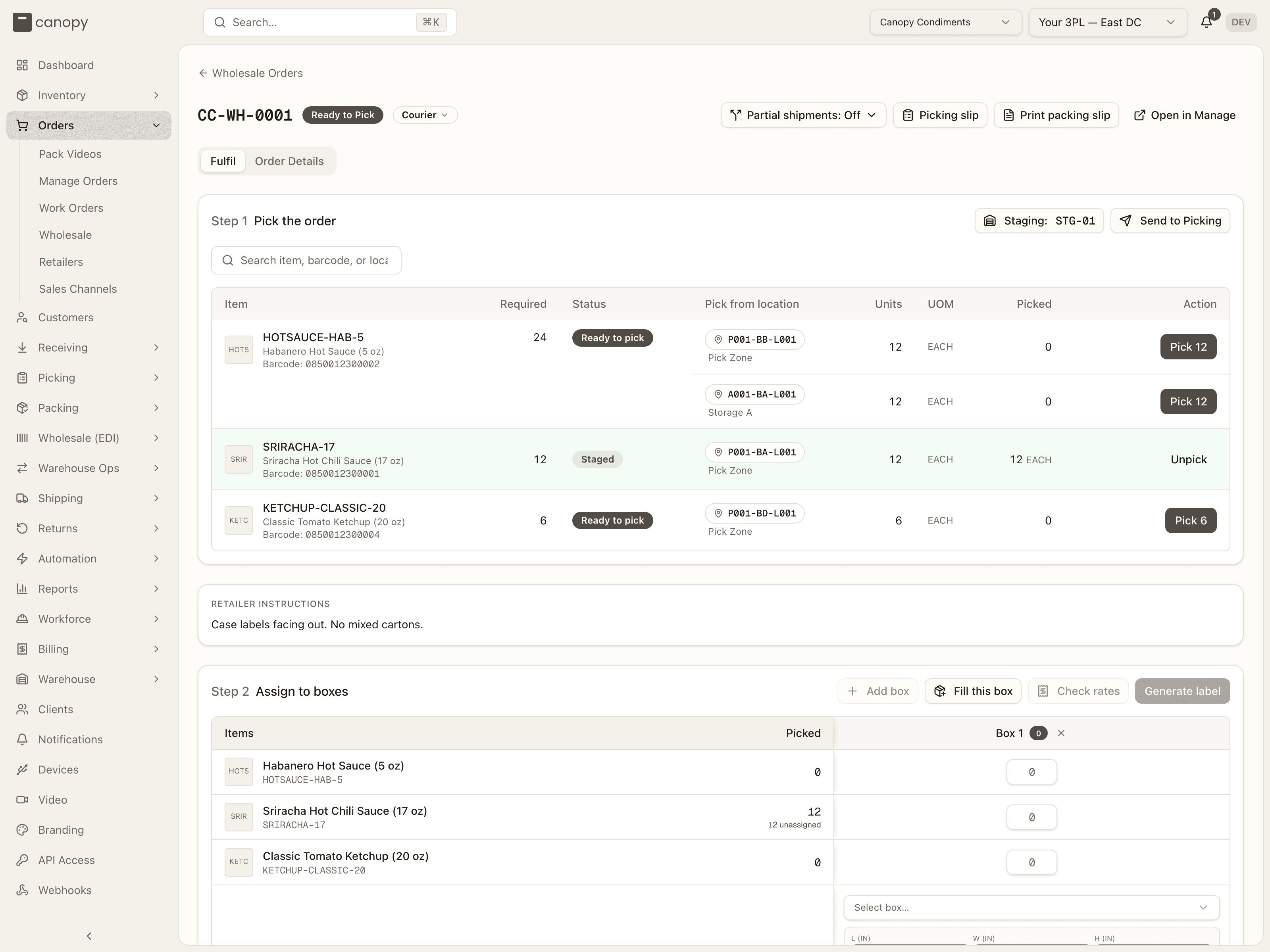Collapse the Orders sidebar section

tap(89, 125)
